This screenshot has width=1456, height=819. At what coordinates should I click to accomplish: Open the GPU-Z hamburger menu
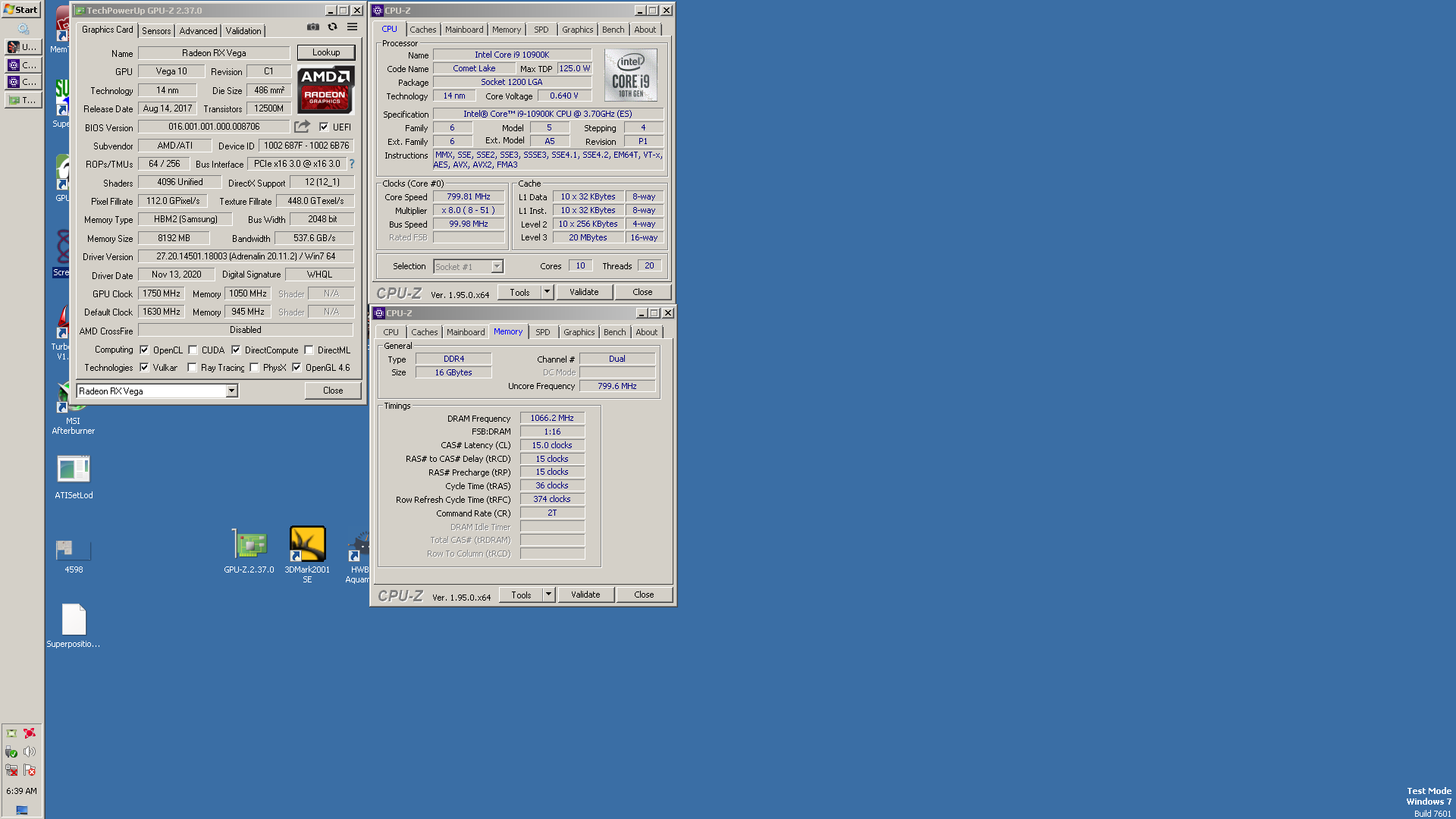352,27
